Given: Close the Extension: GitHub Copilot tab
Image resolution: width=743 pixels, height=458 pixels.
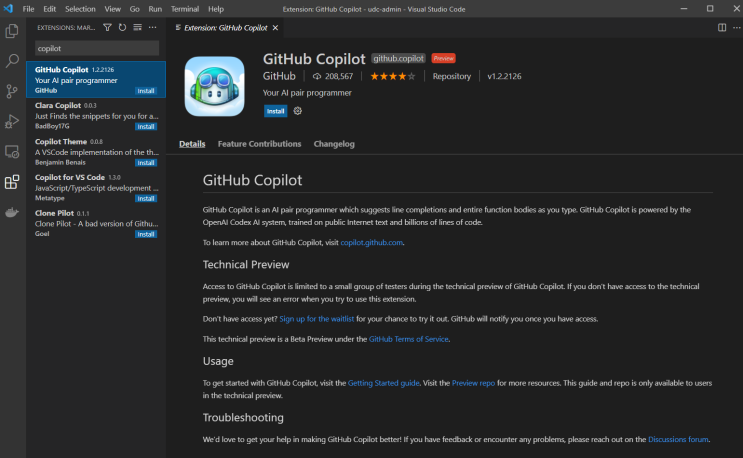Looking at the screenshot, I should [275, 28].
